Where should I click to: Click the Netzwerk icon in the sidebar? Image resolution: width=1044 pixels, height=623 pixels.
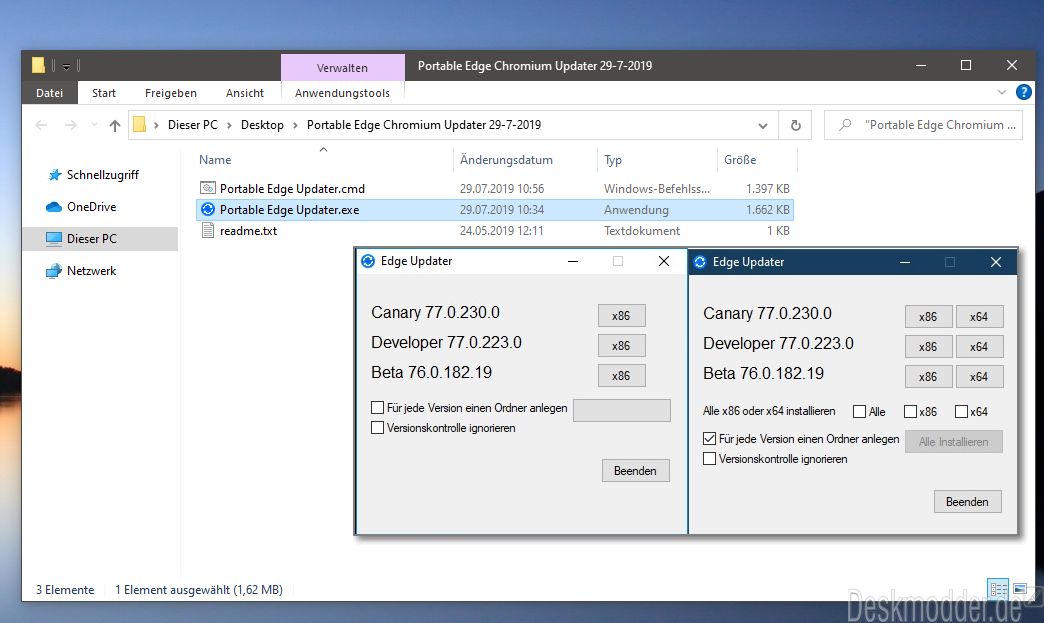[x=54, y=271]
